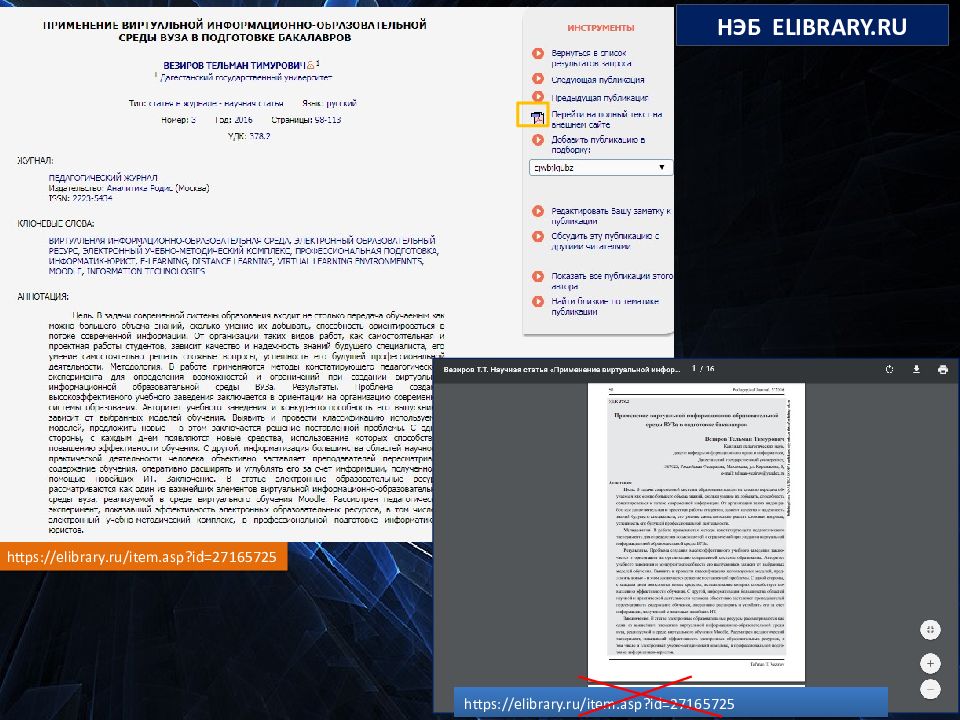This screenshot has height=720, width=960.
Task: Open affiliation 'Дагестанский государственный университет'
Action: click(x=246, y=78)
